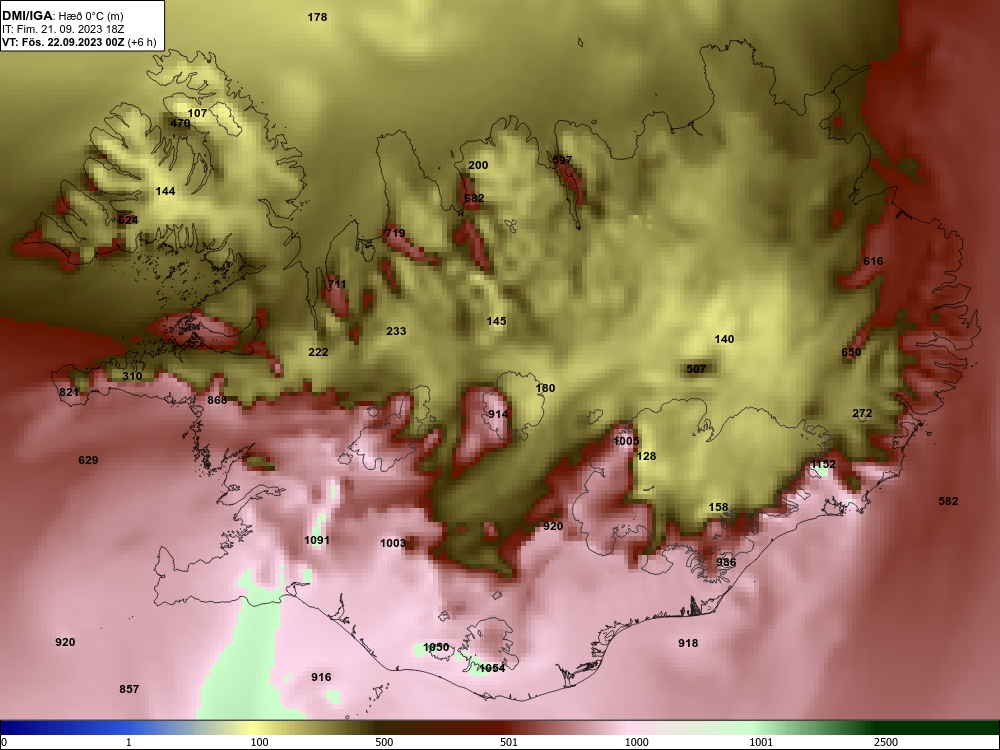Click the map value 616
The height and width of the screenshot is (750, 1000).
click(873, 261)
